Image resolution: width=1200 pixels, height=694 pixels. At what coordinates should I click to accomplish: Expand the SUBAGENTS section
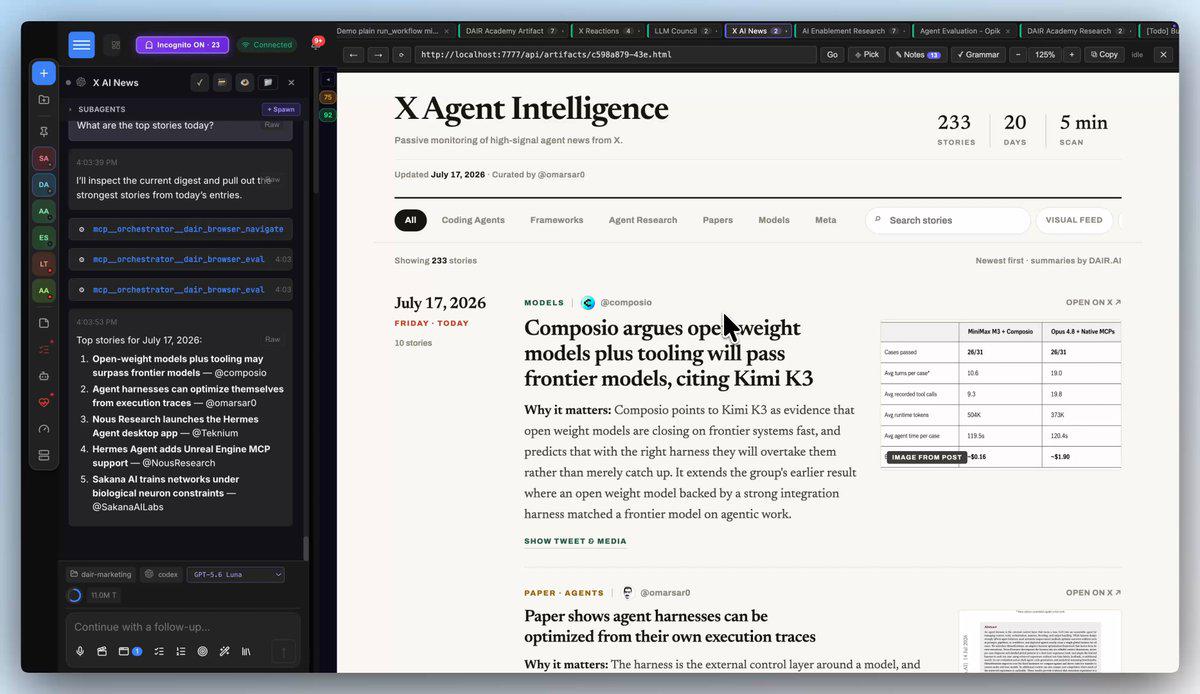pyautogui.click(x=97, y=109)
